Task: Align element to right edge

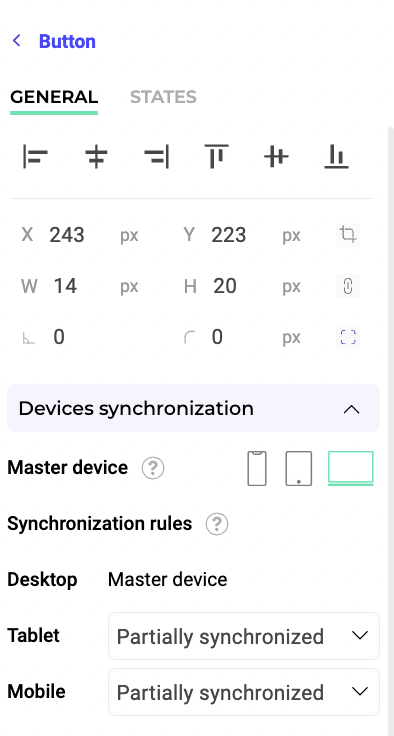Action: coord(156,157)
